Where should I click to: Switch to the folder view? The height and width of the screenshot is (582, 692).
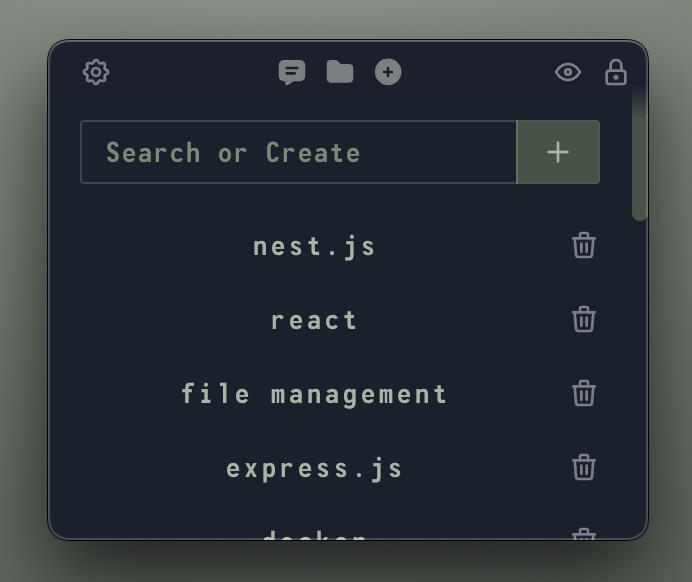[x=340, y=72]
